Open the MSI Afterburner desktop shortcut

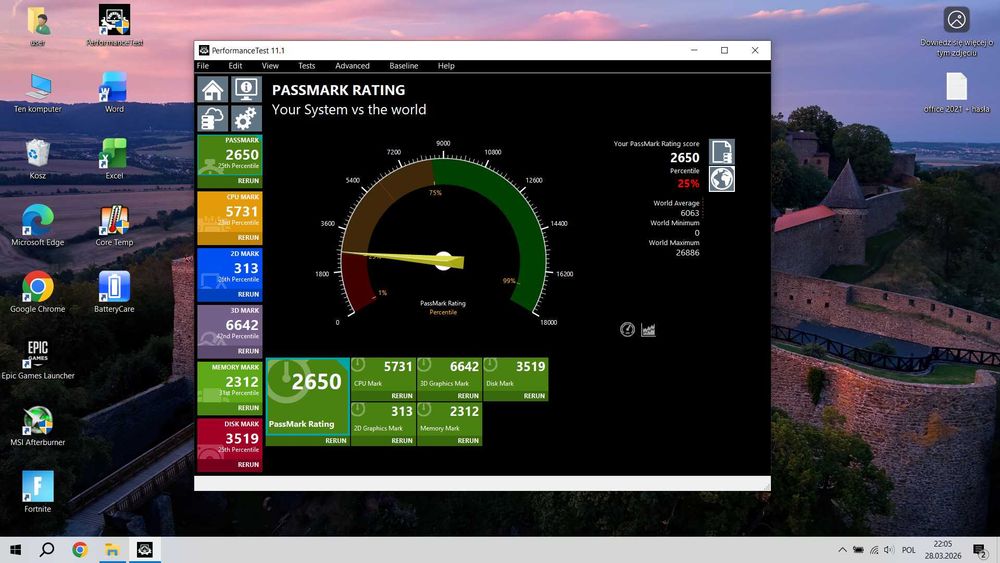tap(38, 425)
